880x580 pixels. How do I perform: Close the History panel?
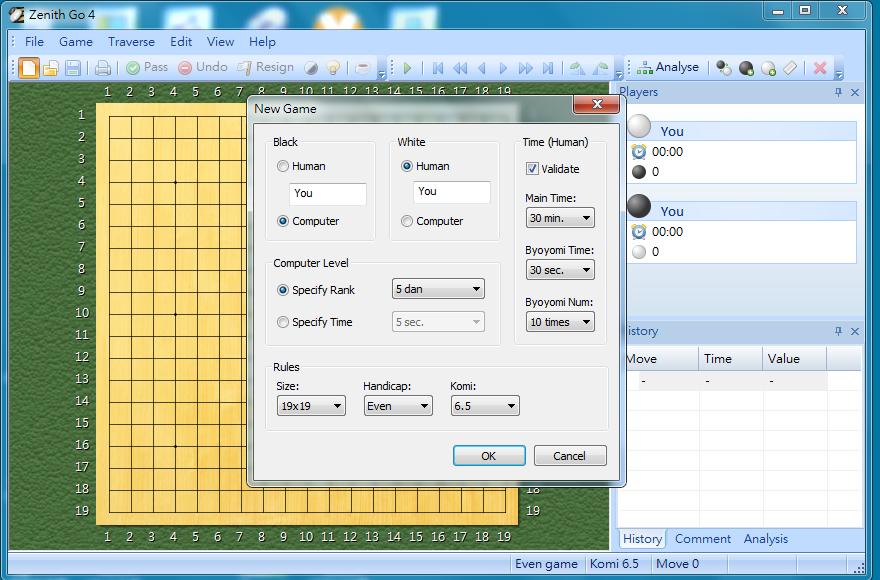click(x=855, y=331)
